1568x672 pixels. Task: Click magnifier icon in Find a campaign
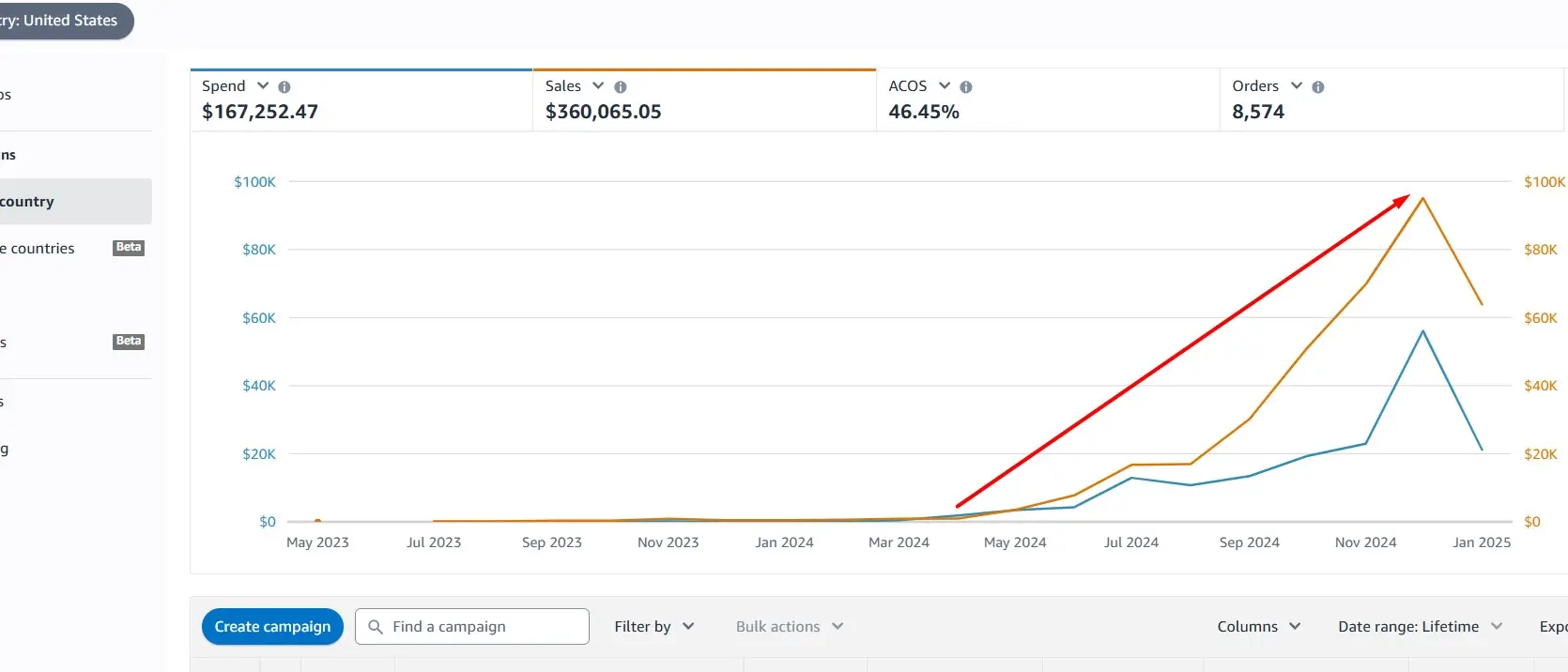tap(376, 626)
